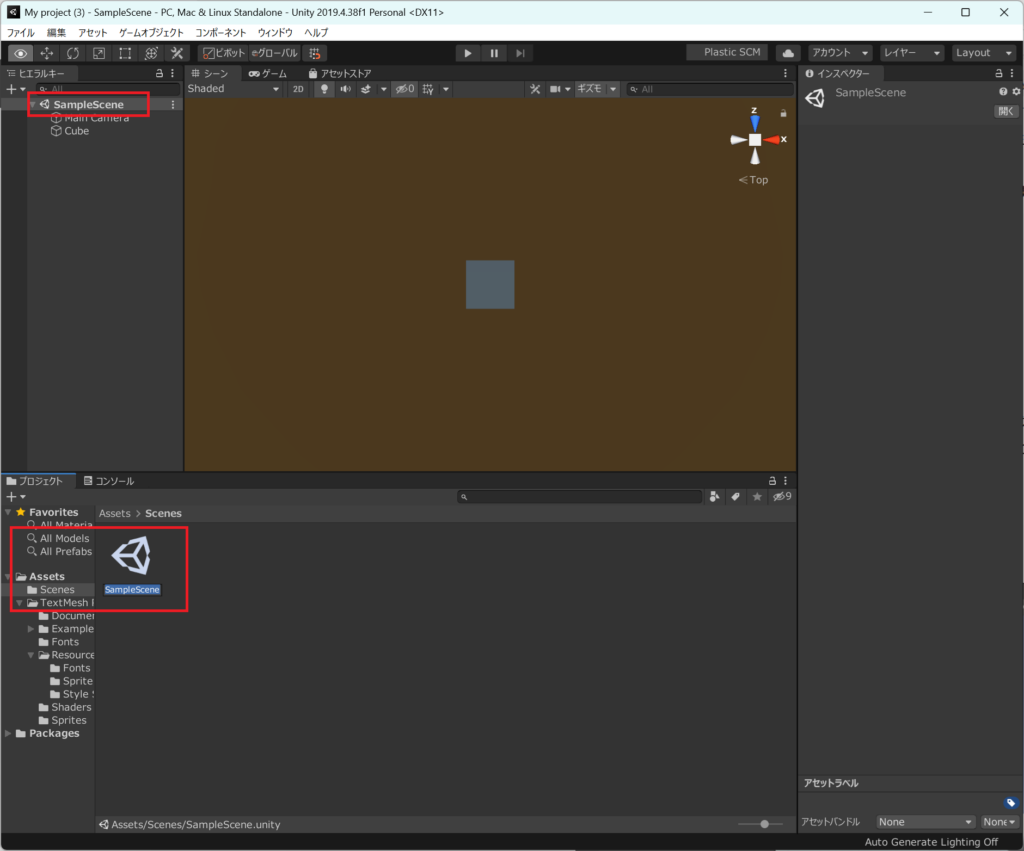
Task: Open the Shaded draw mode dropdown
Action: click(233, 89)
